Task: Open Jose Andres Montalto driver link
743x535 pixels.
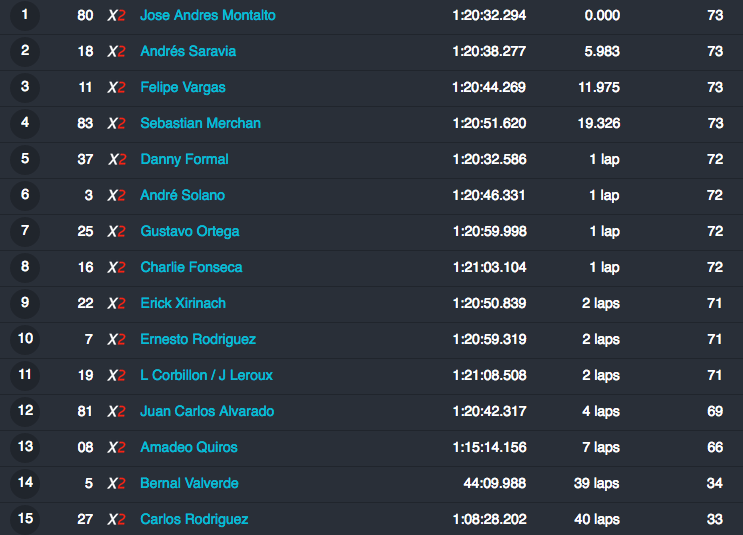Action: pos(208,15)
